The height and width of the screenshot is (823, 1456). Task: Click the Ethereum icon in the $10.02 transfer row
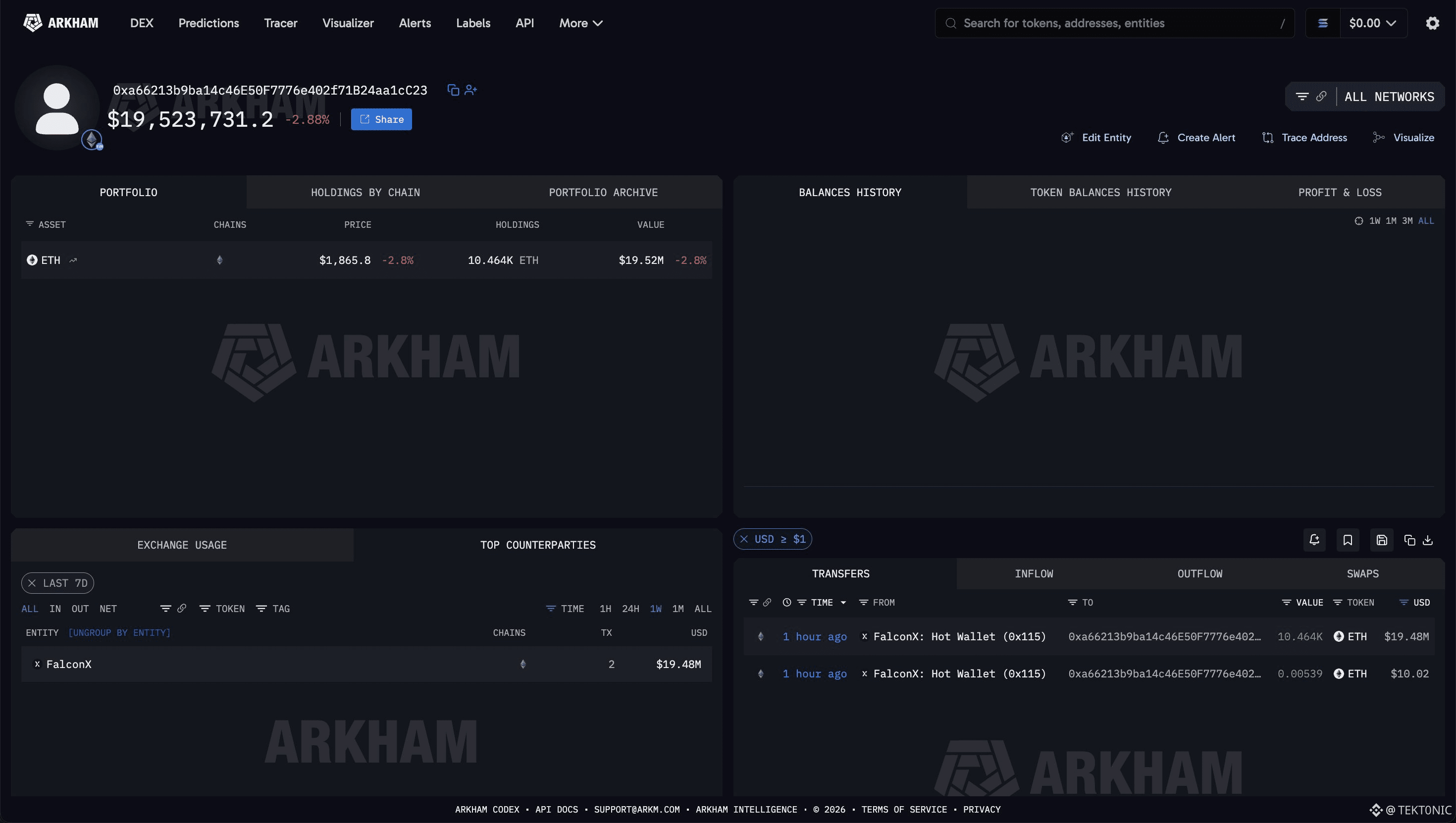pyautogui.click(x=761, y=674)
